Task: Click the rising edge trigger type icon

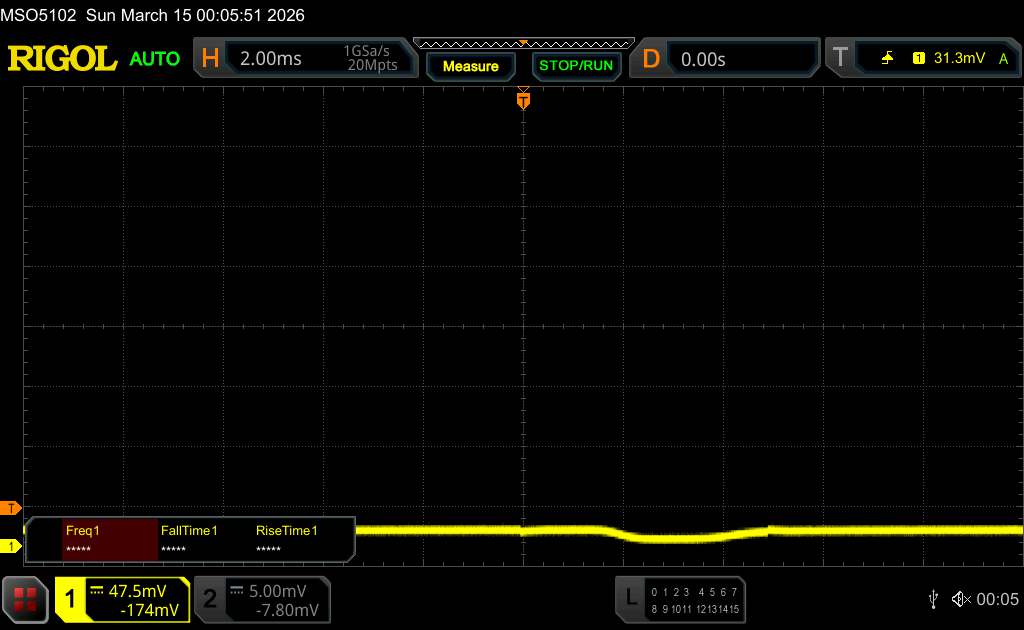Action: 888,59
